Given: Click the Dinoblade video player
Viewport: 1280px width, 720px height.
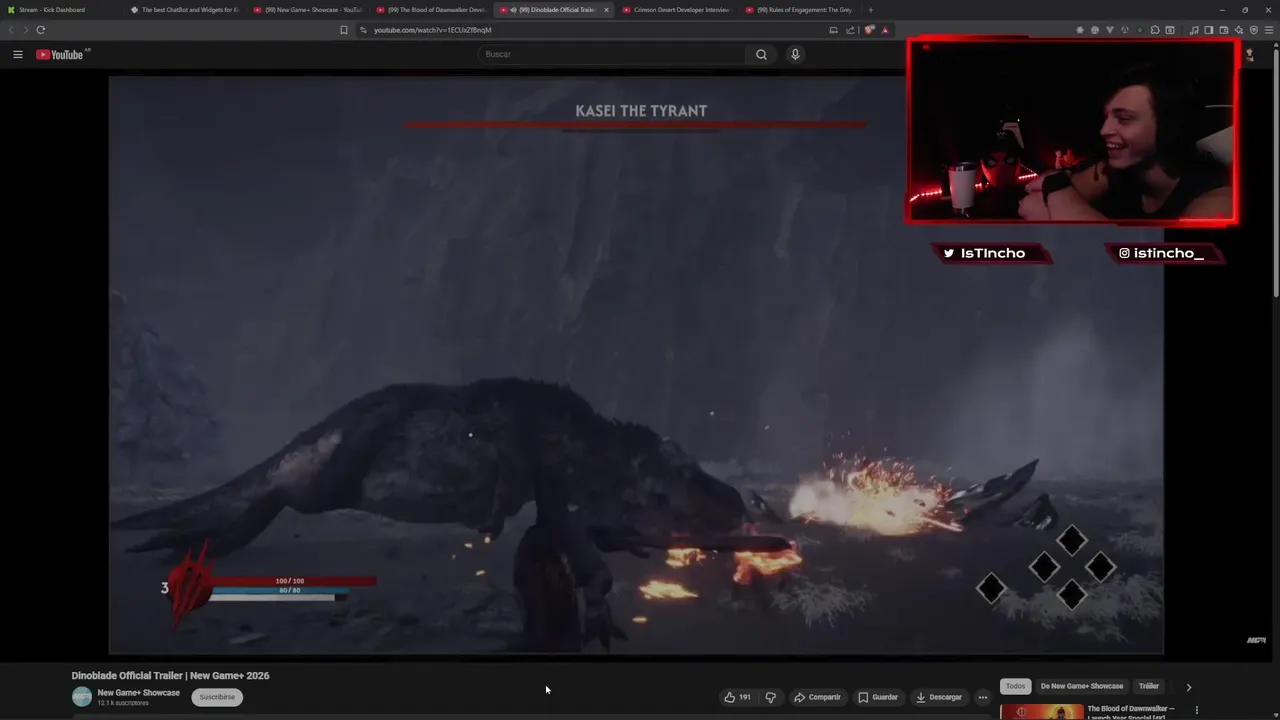Looking at the screenshot, I should (636, 365).
